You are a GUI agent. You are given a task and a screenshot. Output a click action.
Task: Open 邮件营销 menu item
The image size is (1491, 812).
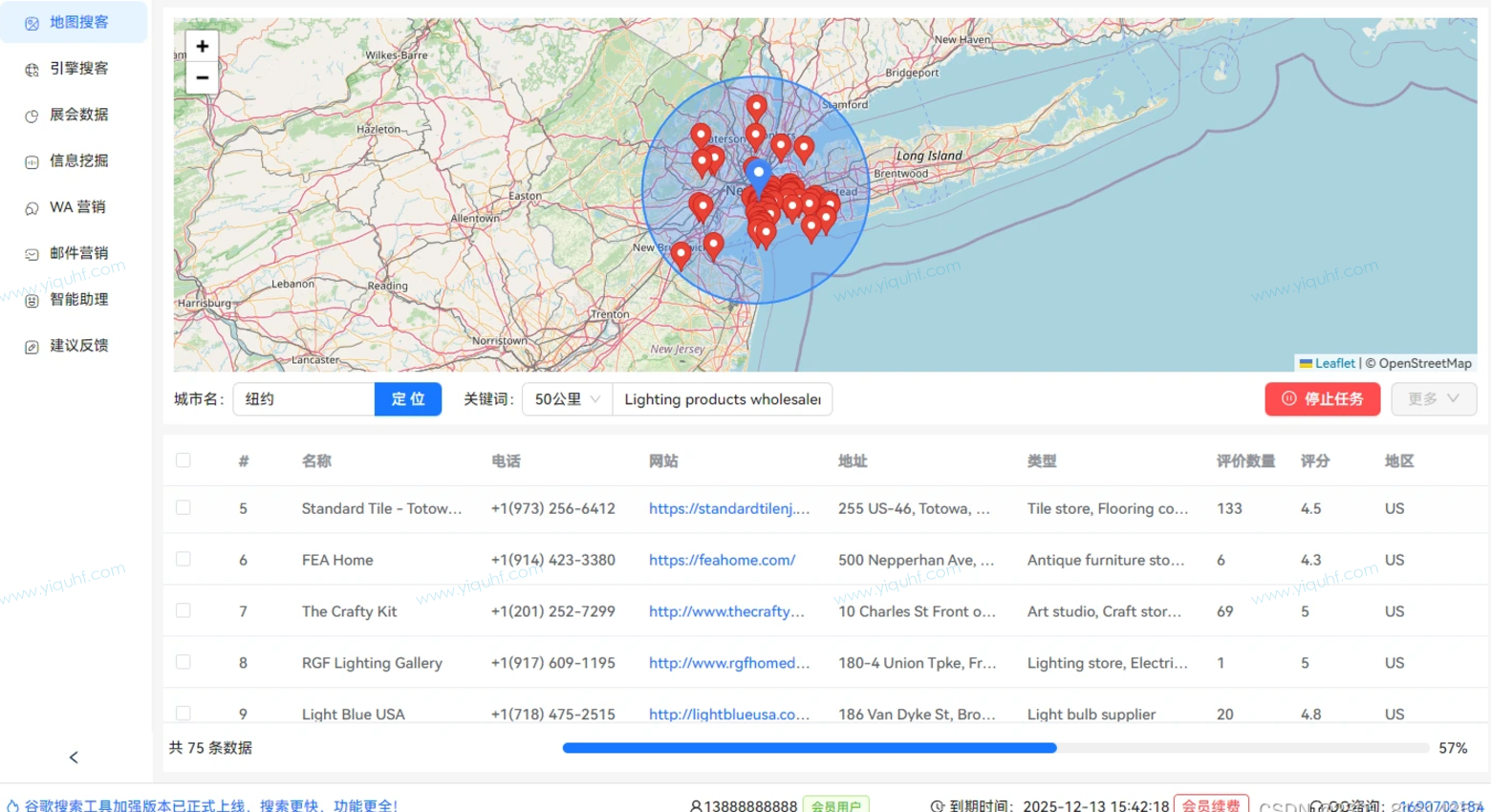[74, 253]
